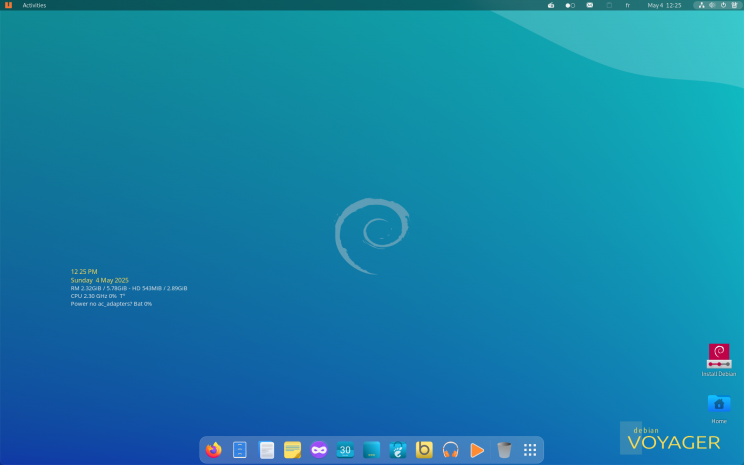744x465 pixels.
Task: Toggle the dot switch indicator in top bar
Action: (x=570, y=5)
